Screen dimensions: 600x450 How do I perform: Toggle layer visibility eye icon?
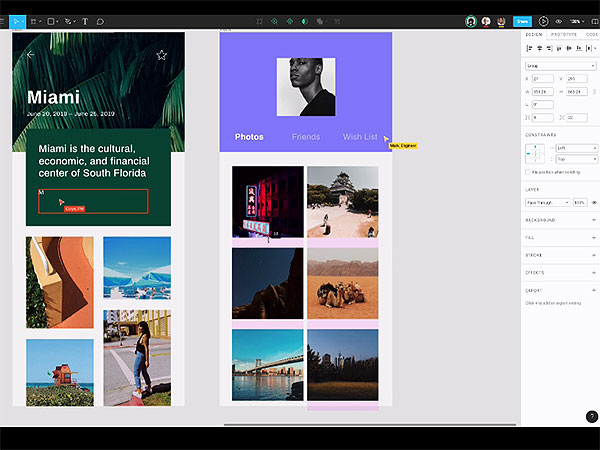click(x=594, y=202)
